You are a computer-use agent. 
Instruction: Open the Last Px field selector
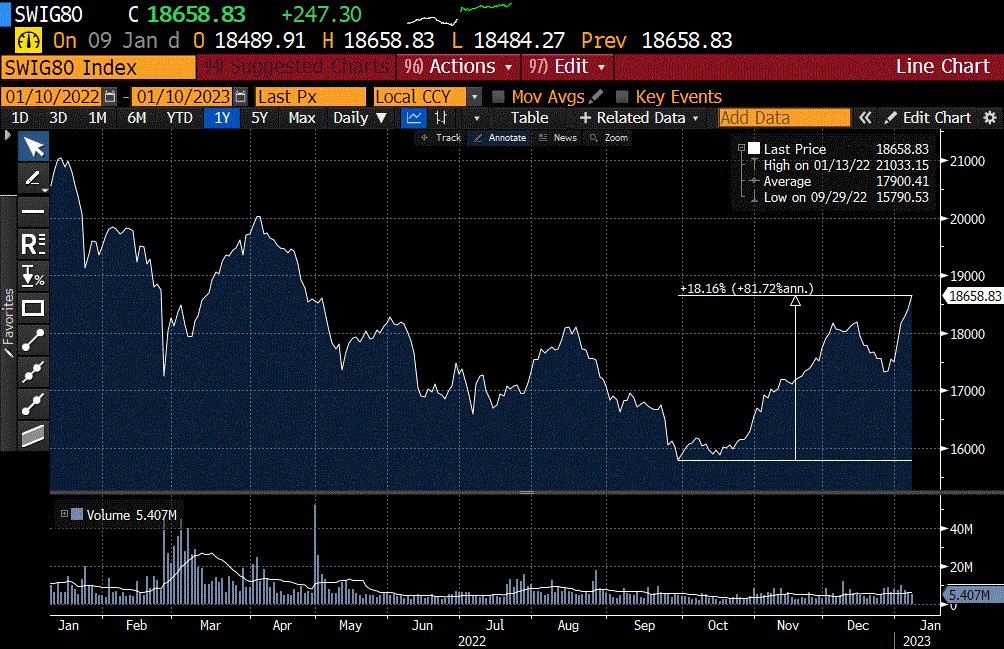311,97
